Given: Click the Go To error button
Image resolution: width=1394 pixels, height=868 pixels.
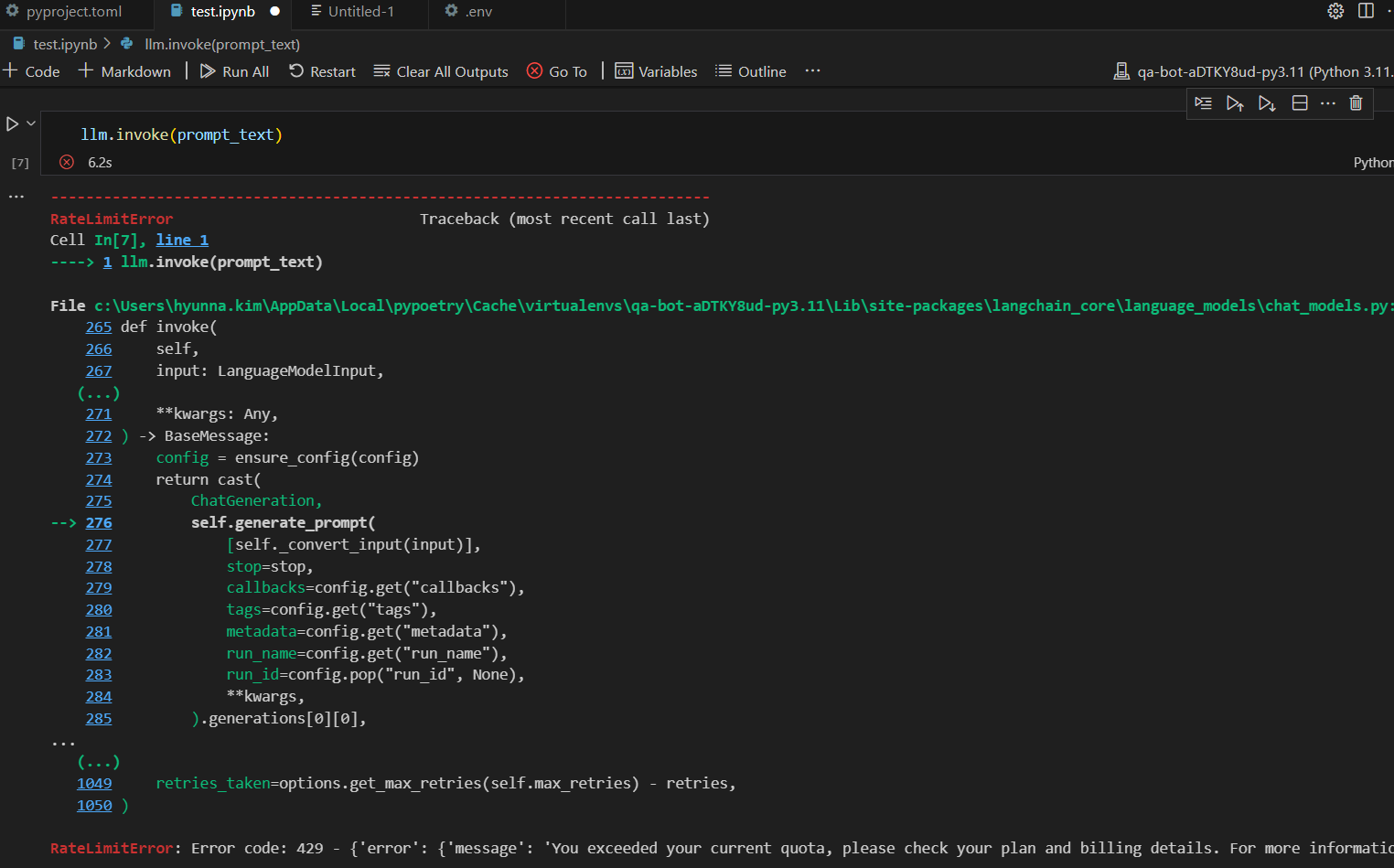Looking at the screenshot, I should coord(557,71).
